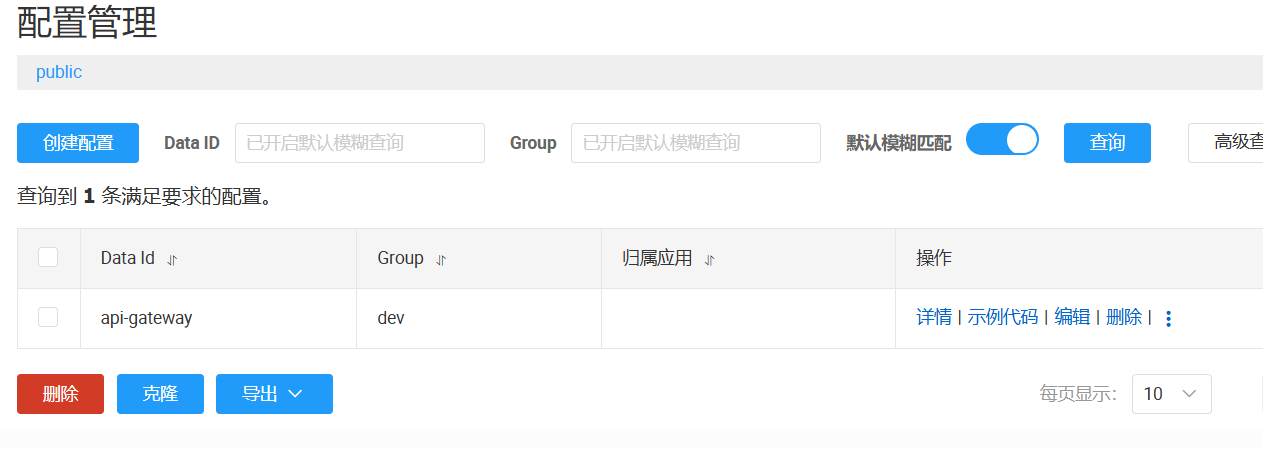Toggle the 默认模糊匹配 switch
1263x451 pixels.
1002,141
